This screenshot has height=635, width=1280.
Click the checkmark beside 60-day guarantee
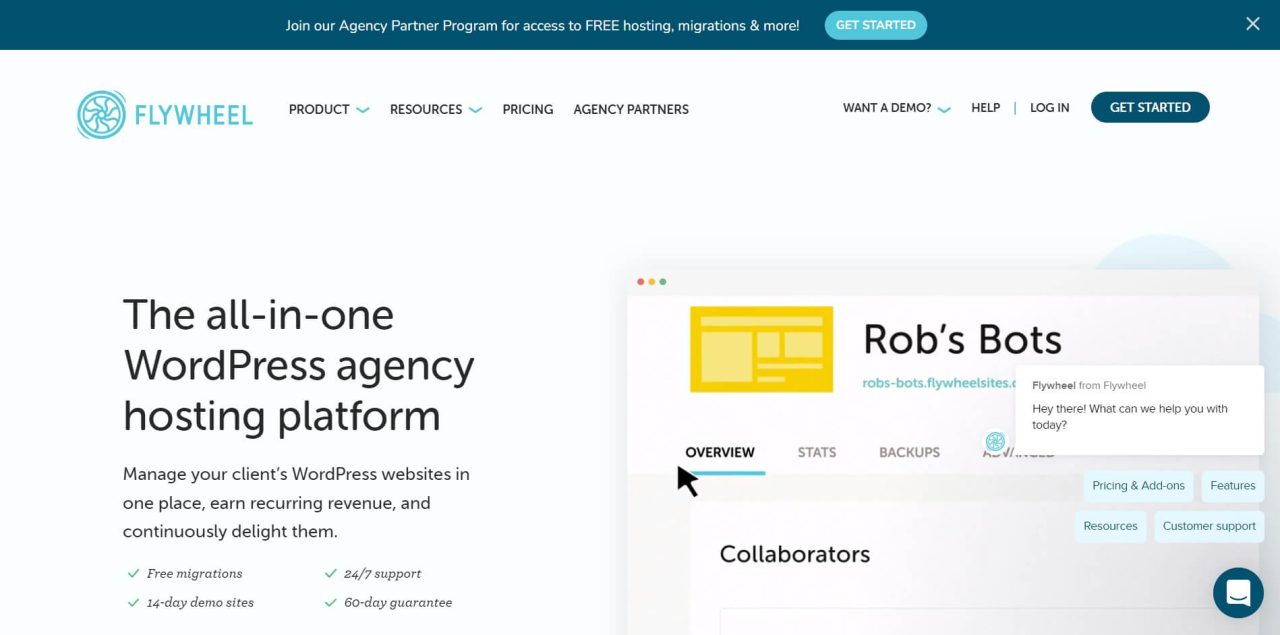point(330,603)
